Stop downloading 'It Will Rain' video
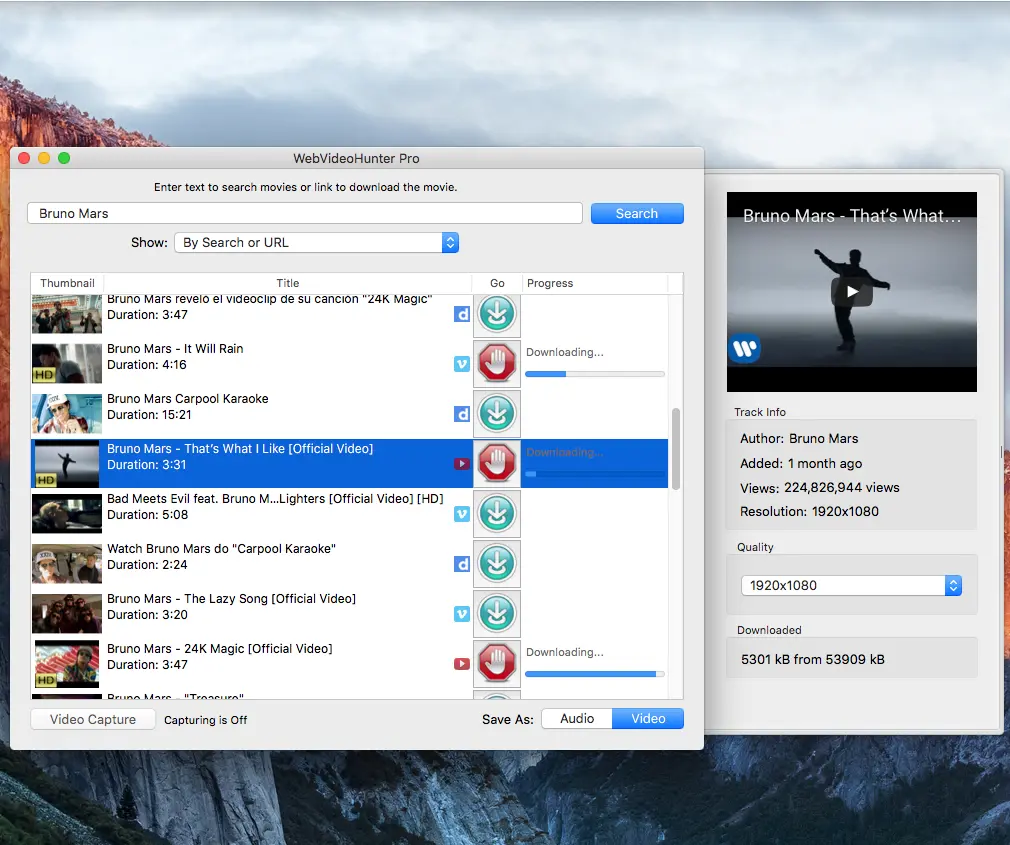 coord(497,363)
